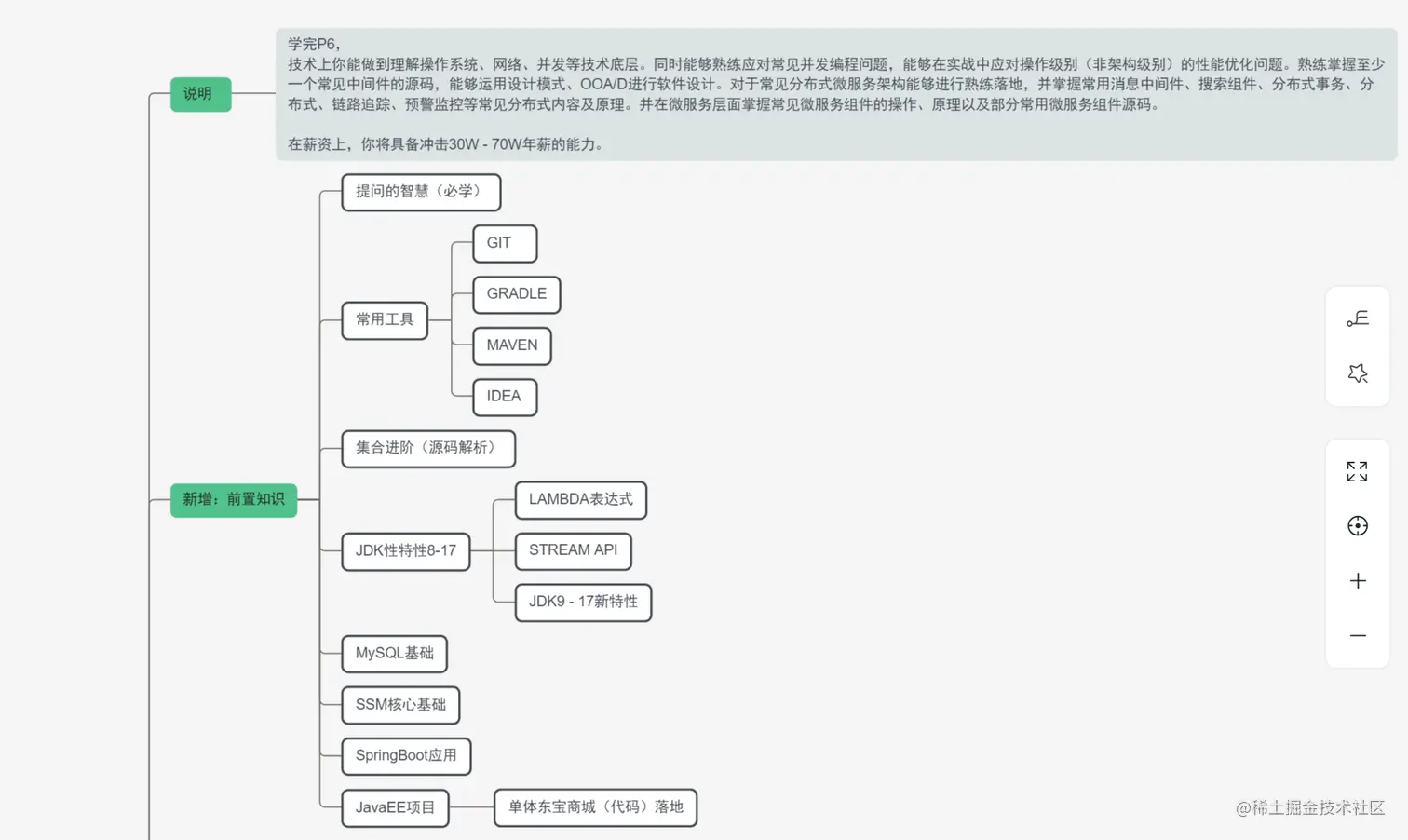Viewport: 1408px width, 840px height.
Task: Select the IDEA node
Action: pos(503,397)
